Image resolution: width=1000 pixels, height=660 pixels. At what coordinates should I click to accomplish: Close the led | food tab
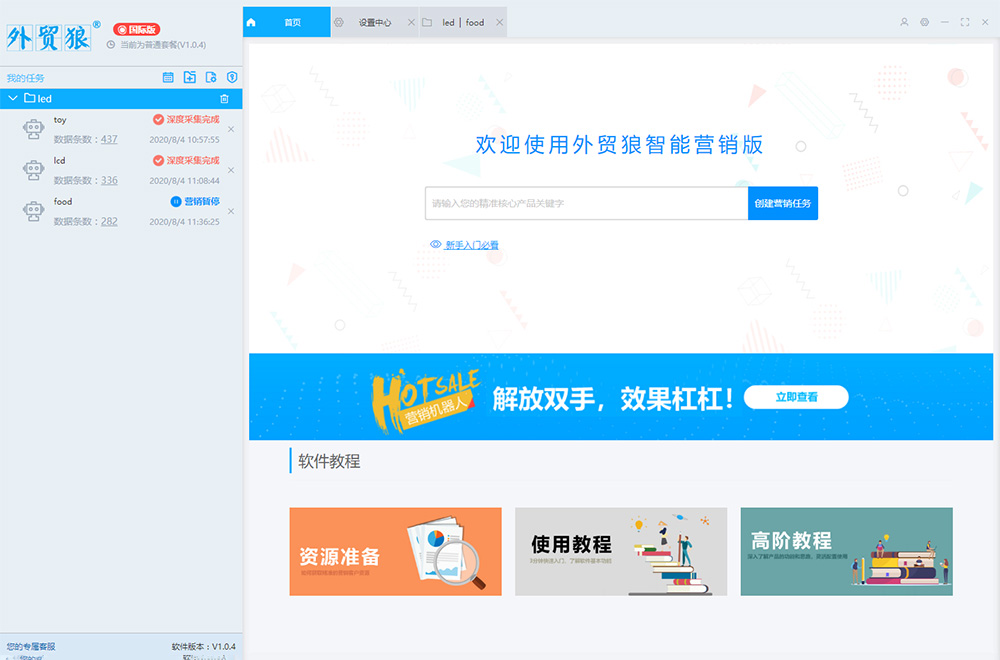coord(499,22)
